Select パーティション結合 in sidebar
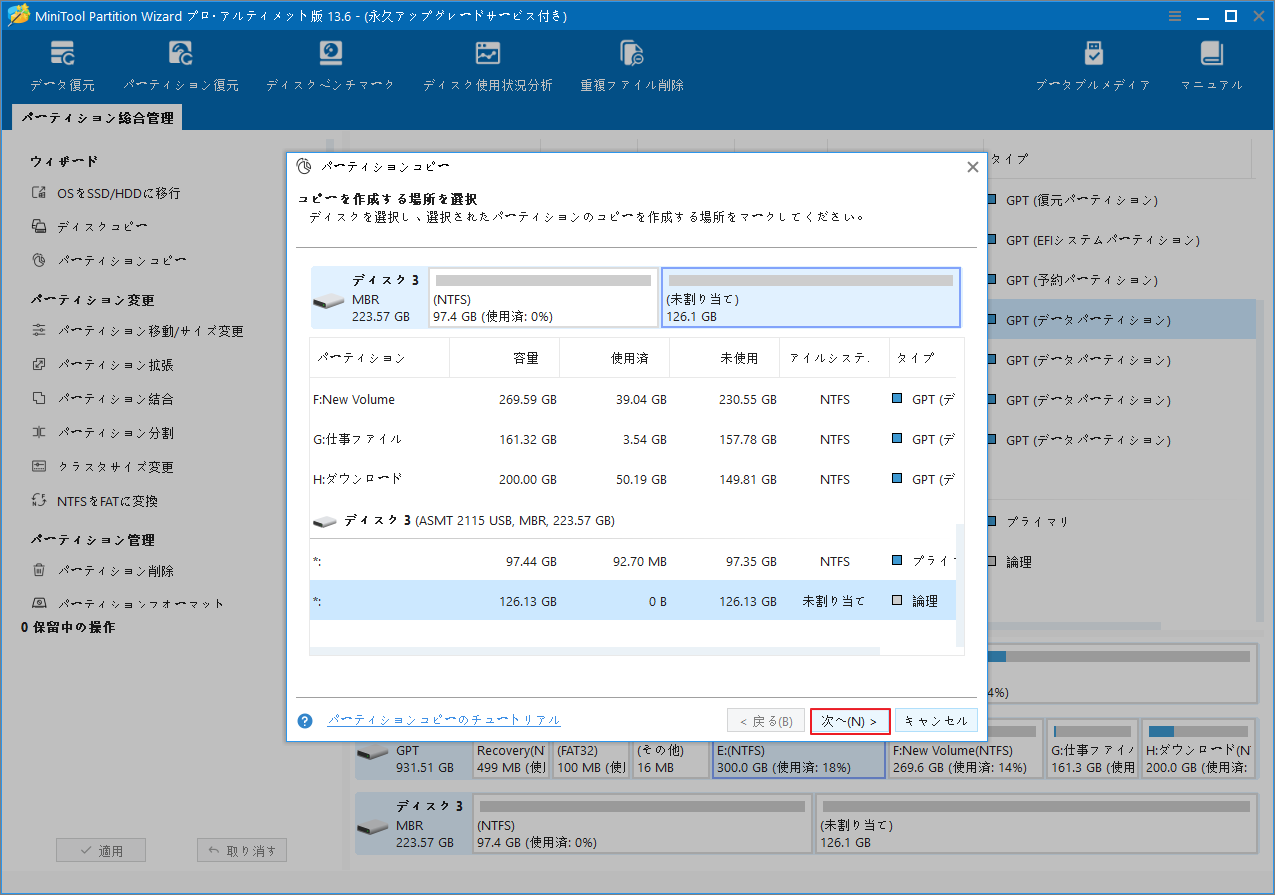Screen dimensions: 1275x895 pyautogui.click(x=115, y=399)
